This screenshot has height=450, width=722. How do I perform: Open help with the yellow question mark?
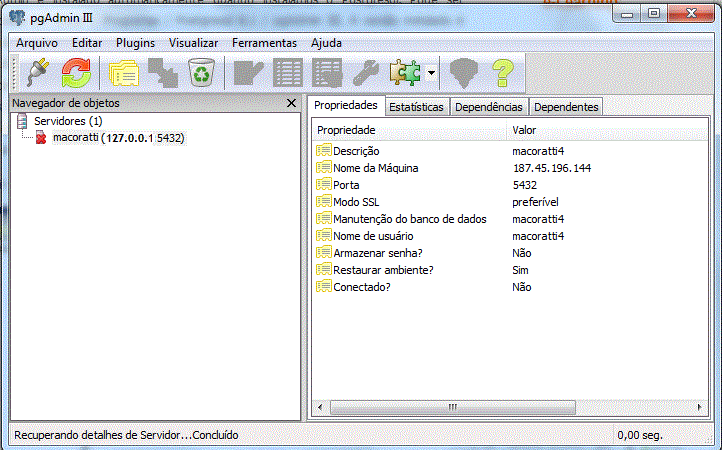pos(503,72)
